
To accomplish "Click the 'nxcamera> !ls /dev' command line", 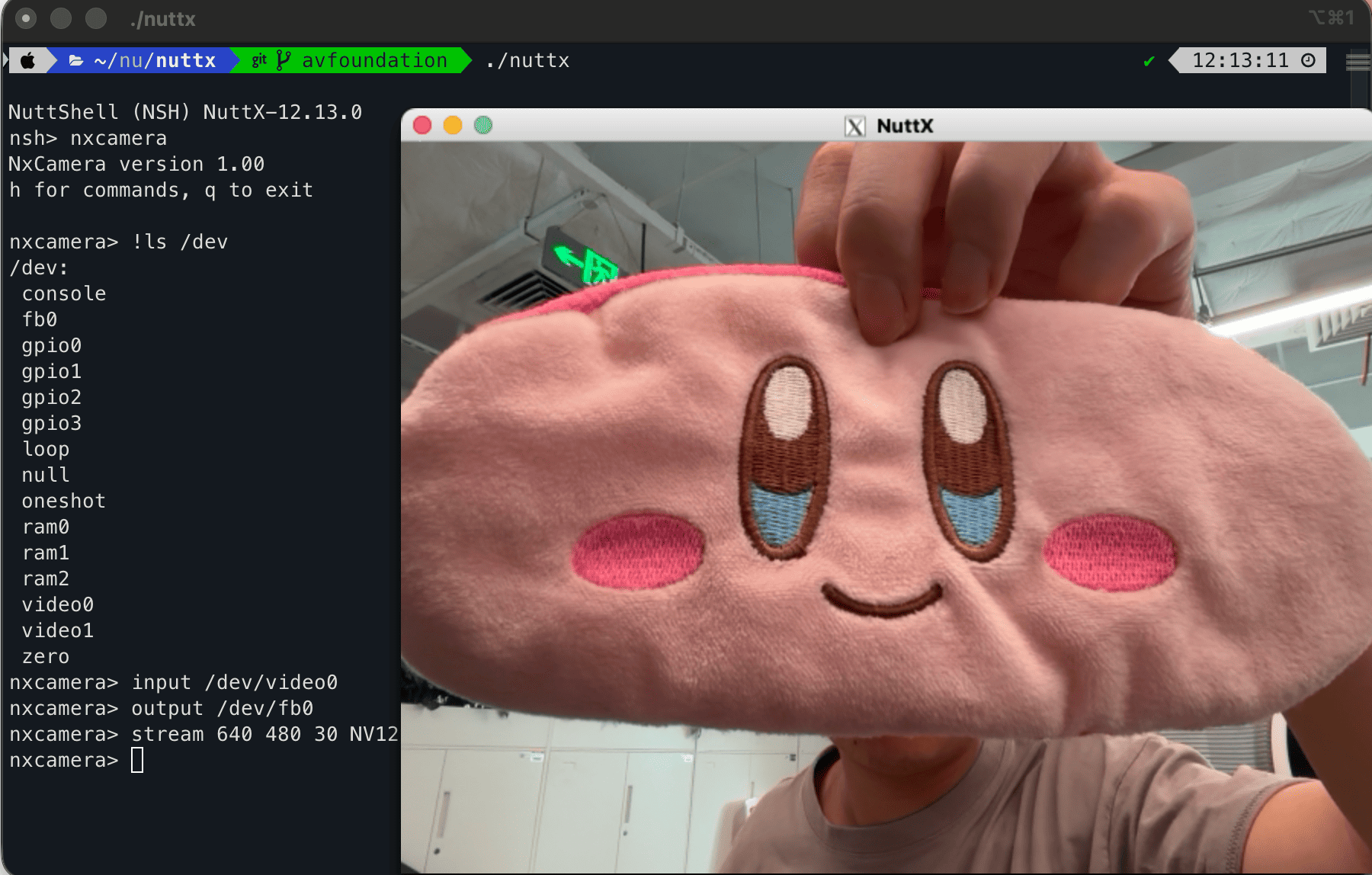I will pyautogui.click(x=118, y=242).
